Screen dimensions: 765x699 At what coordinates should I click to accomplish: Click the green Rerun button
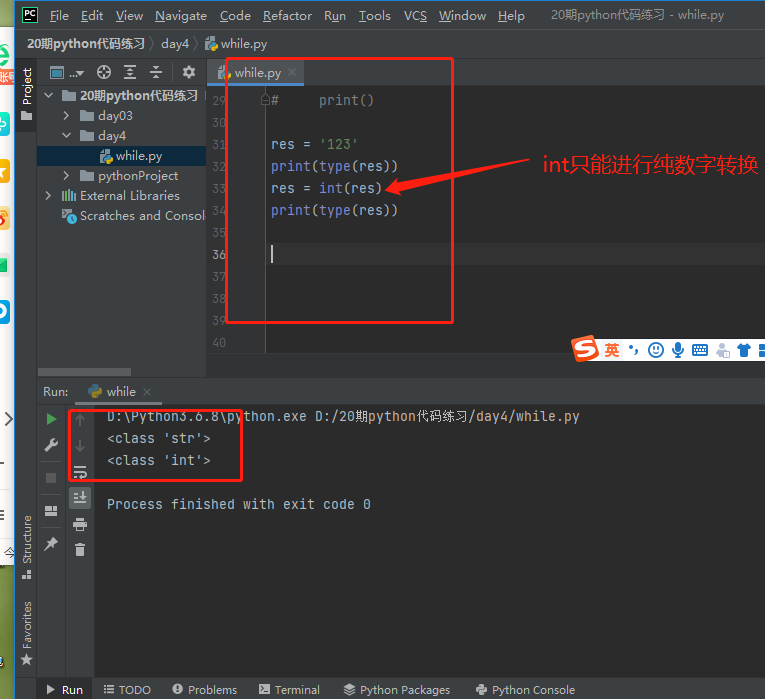pyautogui.click(x=51, y=419)
